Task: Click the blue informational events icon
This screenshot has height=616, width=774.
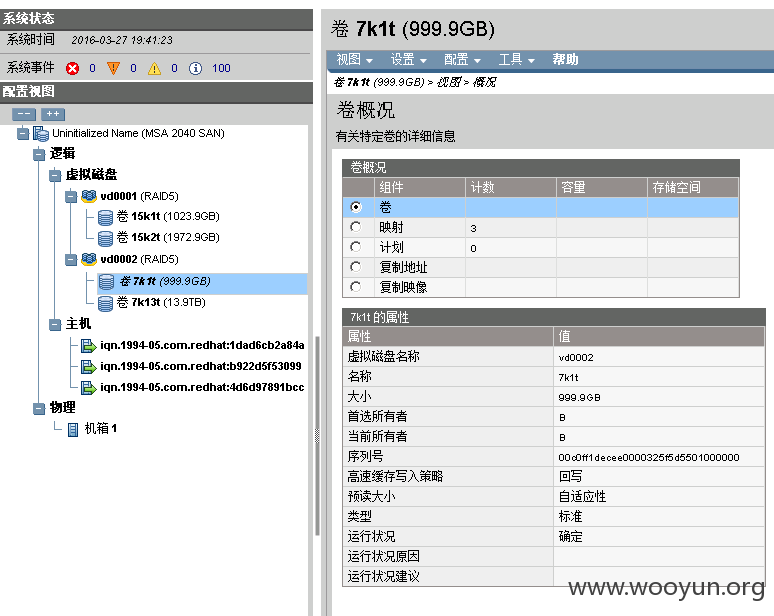Action: click(195, 68)
